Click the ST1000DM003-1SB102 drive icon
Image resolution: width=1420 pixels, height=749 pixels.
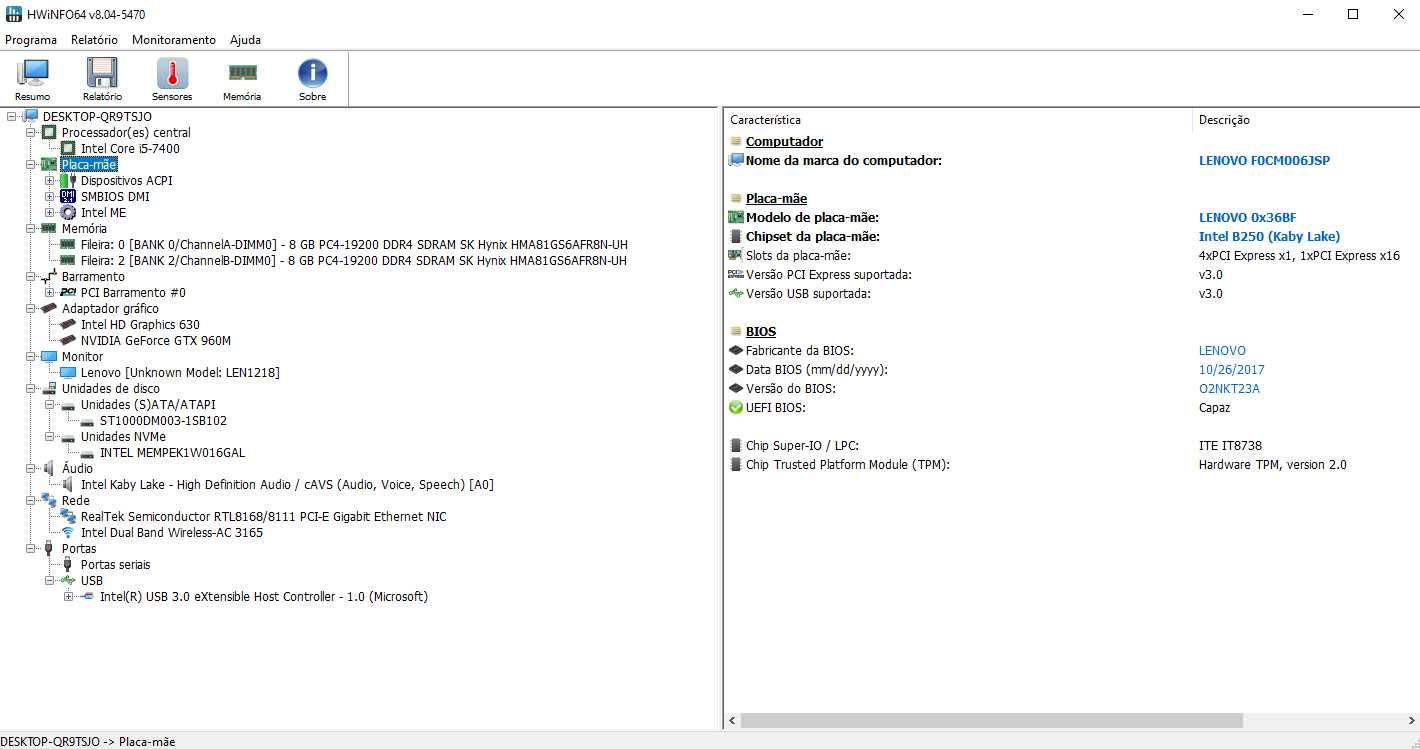[x=87, y=421]
